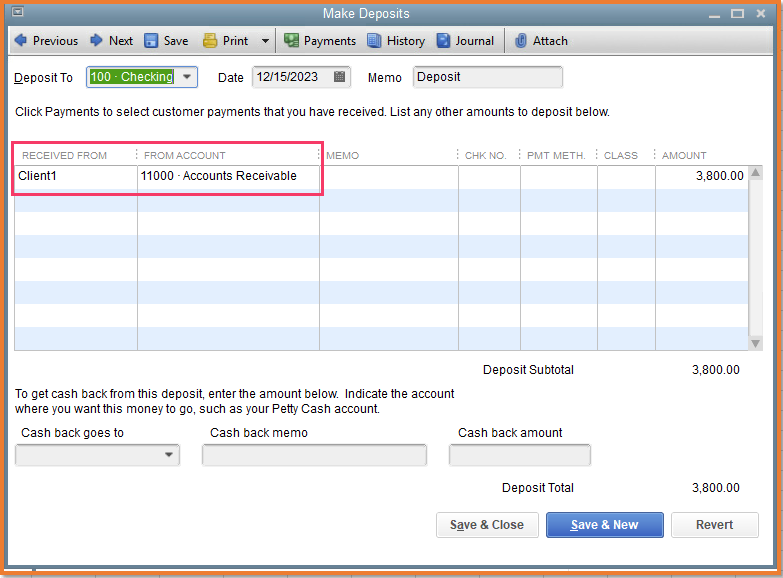Click the Deposit To label
This screenshot has height=578, width=783.
(x=43, y=78)
